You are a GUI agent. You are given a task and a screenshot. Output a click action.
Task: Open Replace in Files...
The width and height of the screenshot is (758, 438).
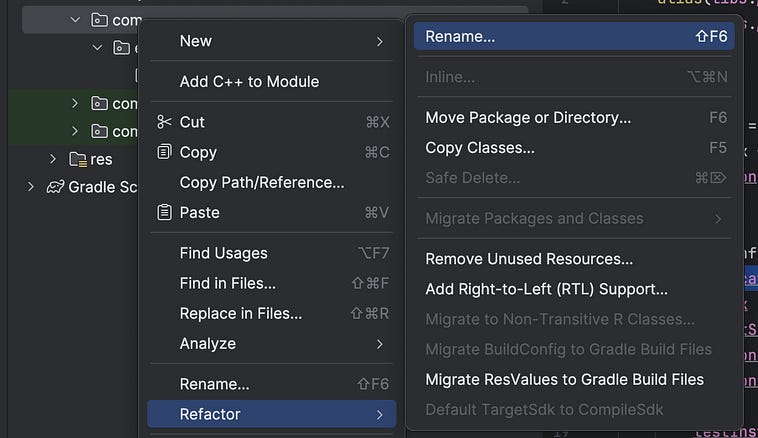(271, 313)
